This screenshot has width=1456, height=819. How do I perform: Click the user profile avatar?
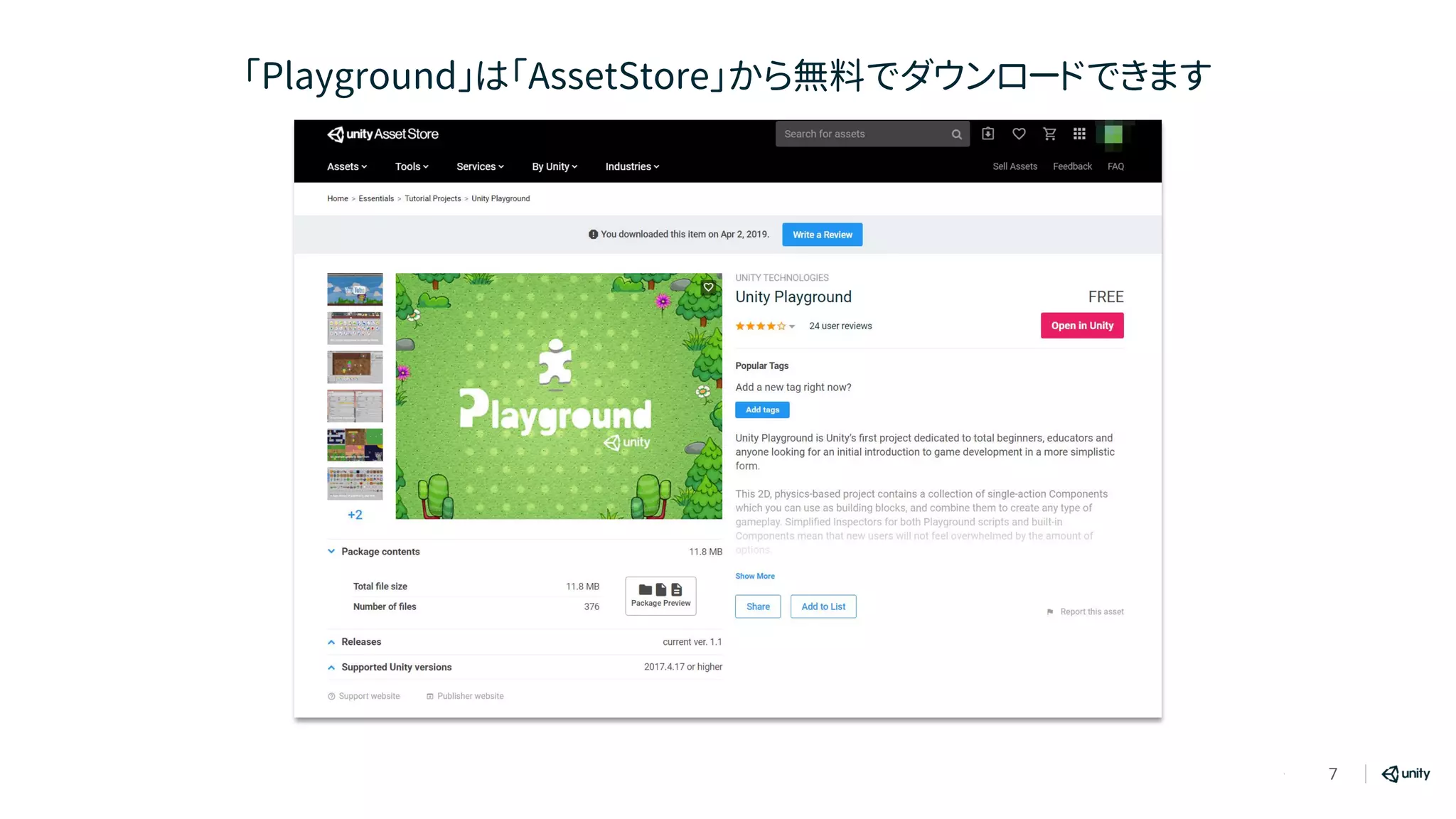(x=1113, y=134)
